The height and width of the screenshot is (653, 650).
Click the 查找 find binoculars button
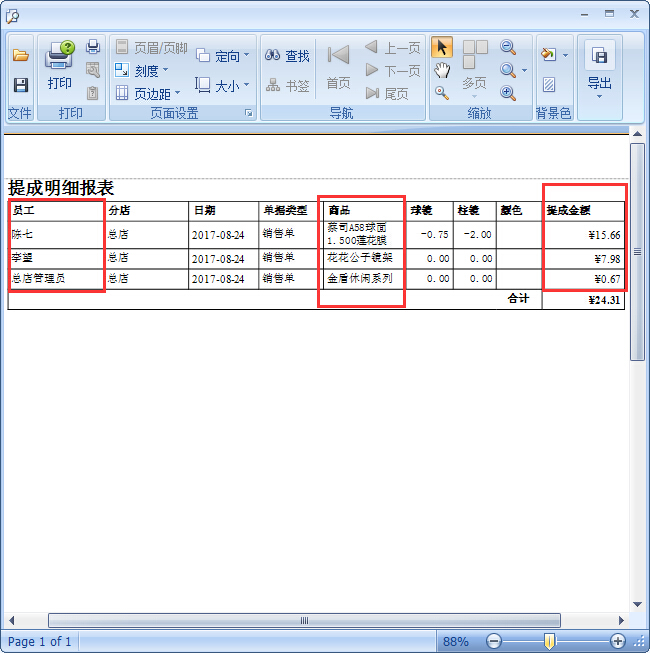[287, 55]
